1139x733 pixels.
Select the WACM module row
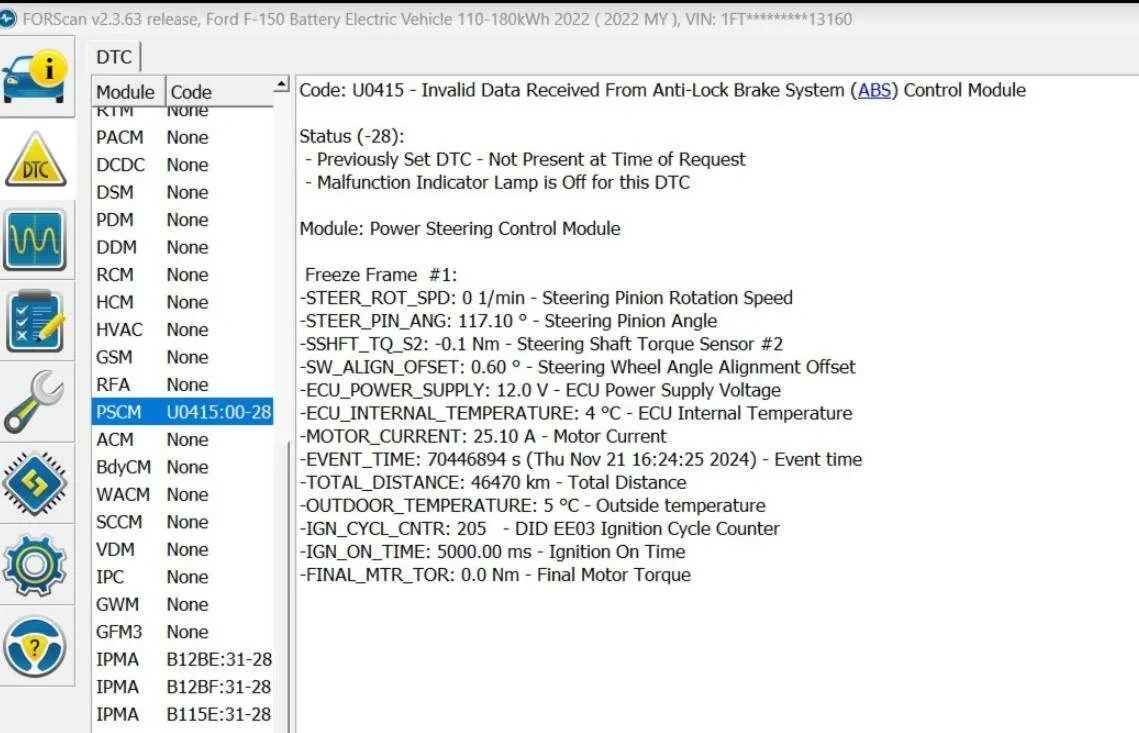click(182, 495)
